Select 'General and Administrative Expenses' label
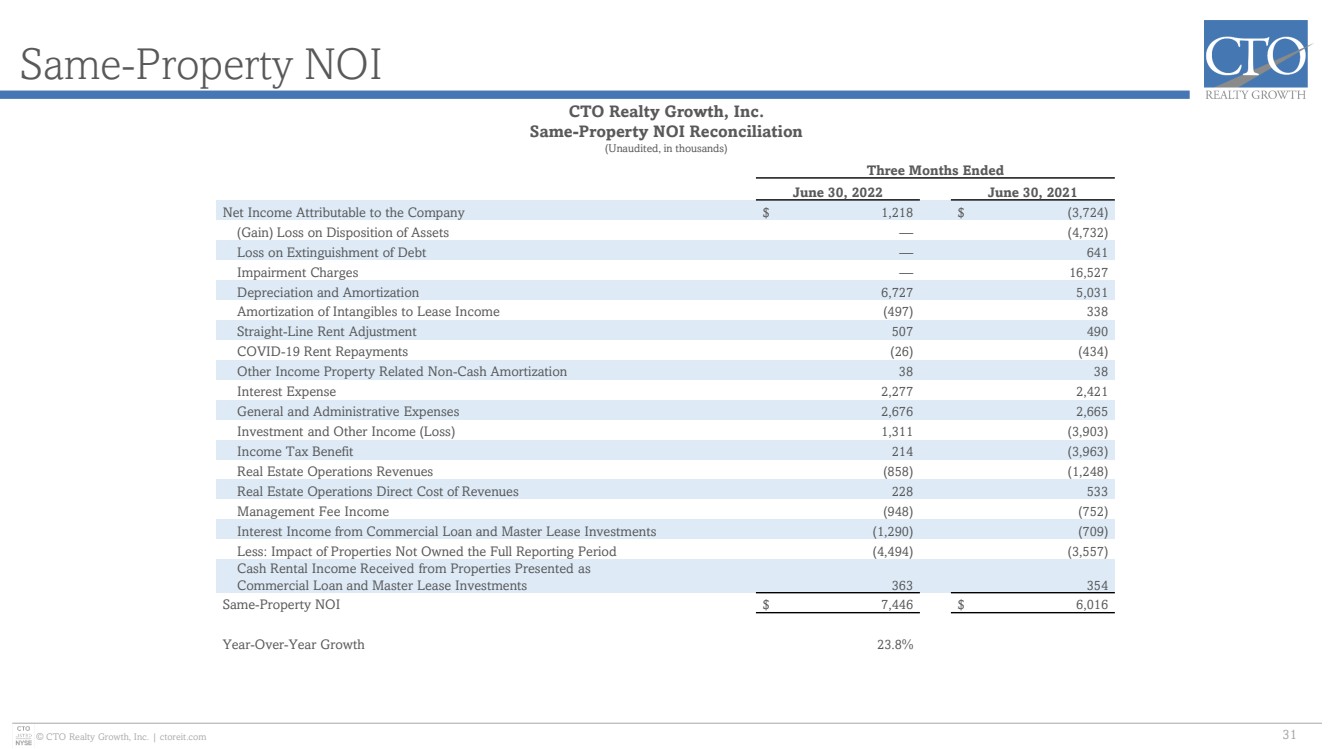This screenshot has height=749, width=1333. [x=348, y=412]
